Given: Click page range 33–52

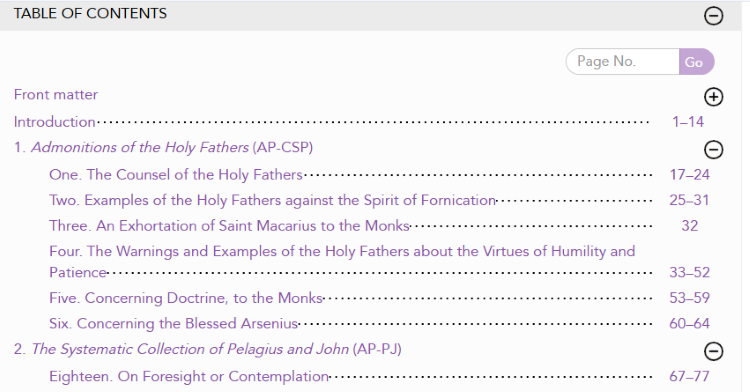Looking at the screenshot, I should 689,272.
